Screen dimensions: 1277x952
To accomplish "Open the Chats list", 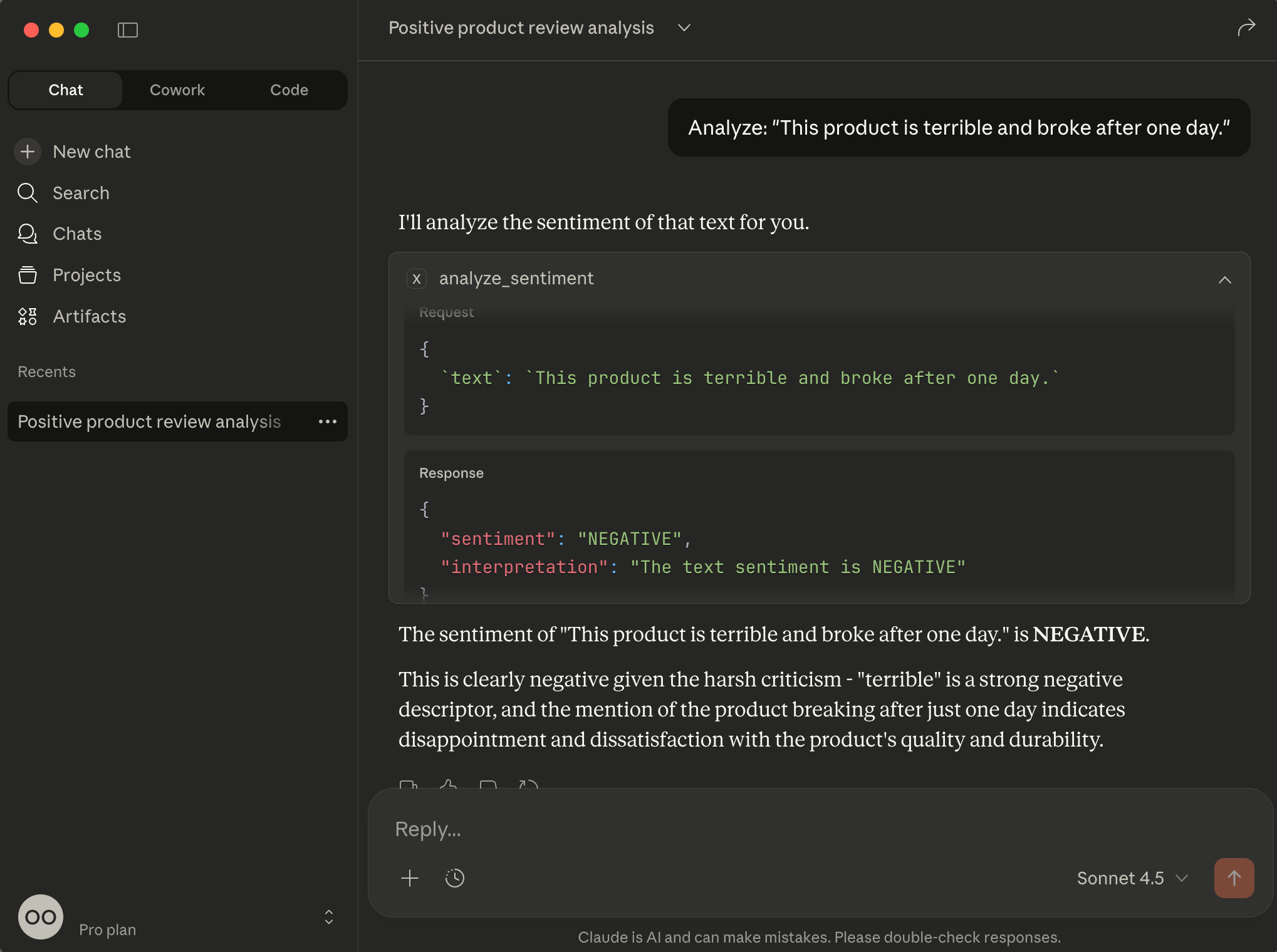I will [x=76, y=234].
